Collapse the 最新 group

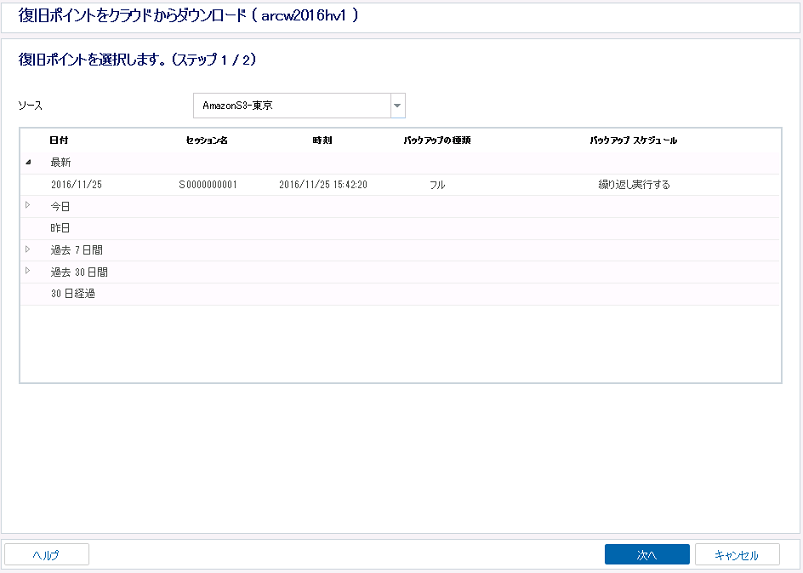29,162
